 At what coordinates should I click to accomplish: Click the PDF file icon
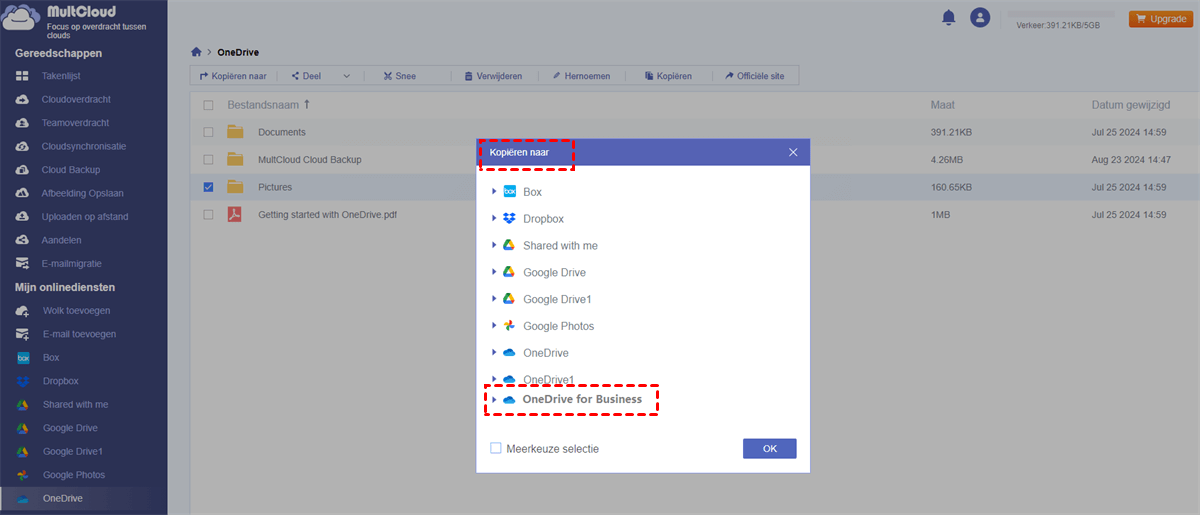[235, 214]
